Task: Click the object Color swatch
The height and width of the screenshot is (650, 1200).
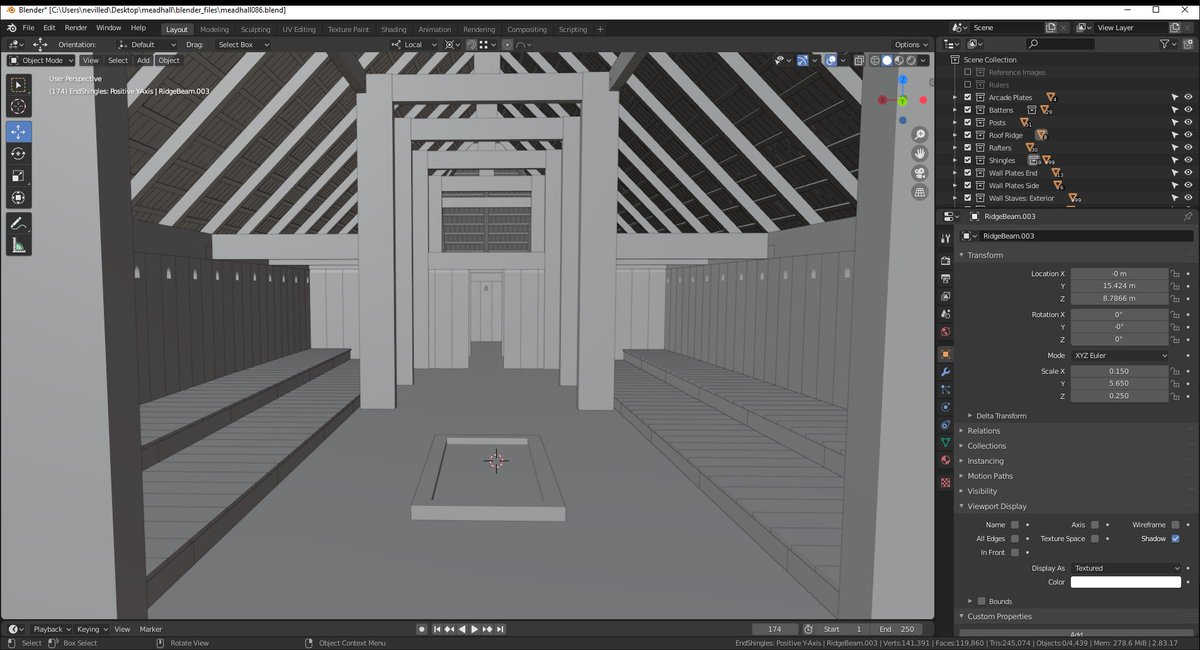Action: coord(1126,582)
